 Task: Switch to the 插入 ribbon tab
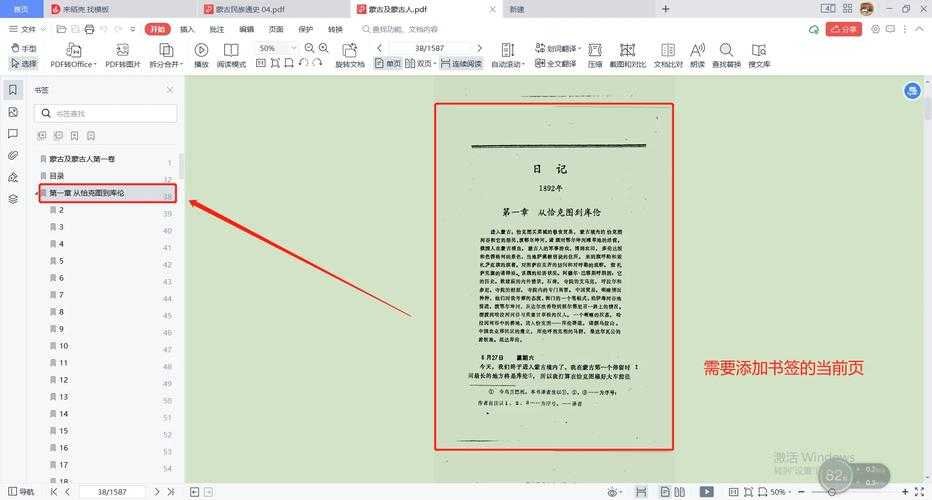(x=187, y=29)
